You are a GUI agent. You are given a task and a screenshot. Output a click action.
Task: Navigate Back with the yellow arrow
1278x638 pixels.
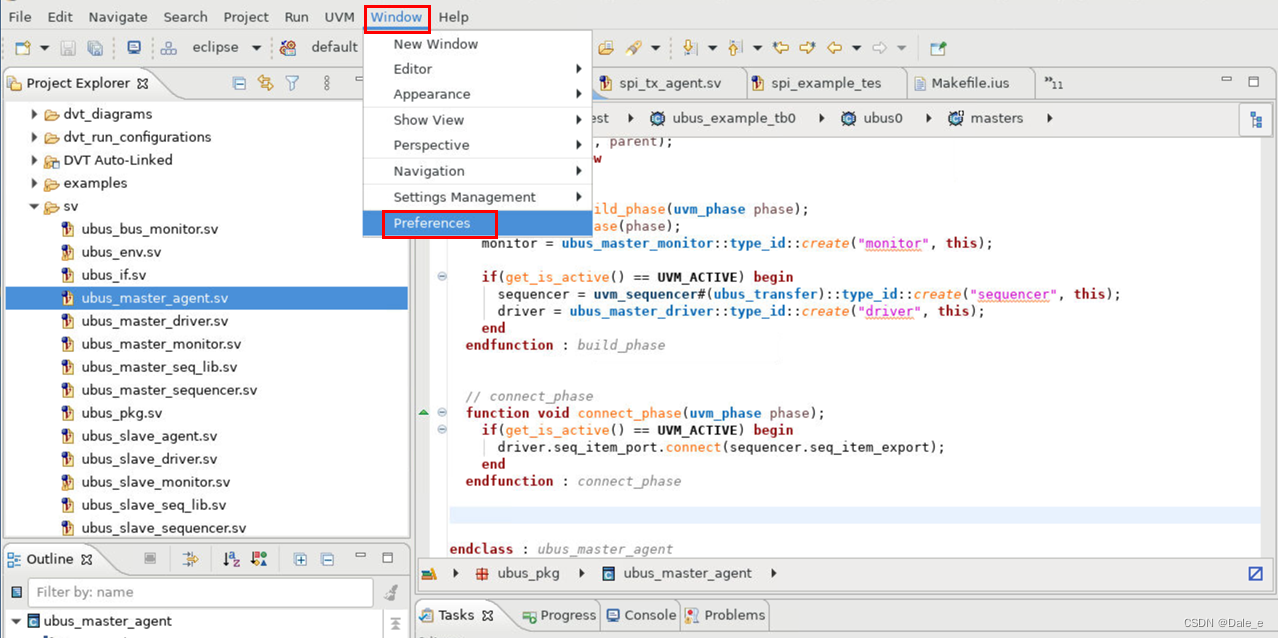[x=834, y=47]
